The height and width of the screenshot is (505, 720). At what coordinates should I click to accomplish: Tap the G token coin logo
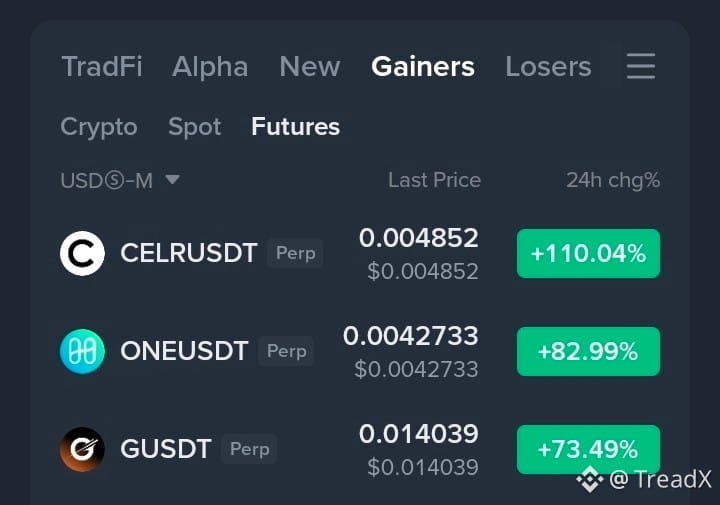pos(82,449)
